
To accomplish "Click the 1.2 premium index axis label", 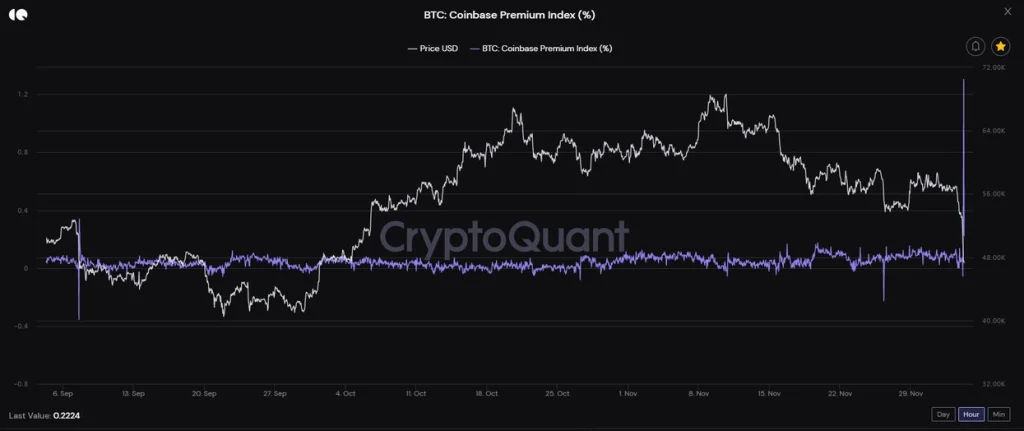I will click(21, 95).
